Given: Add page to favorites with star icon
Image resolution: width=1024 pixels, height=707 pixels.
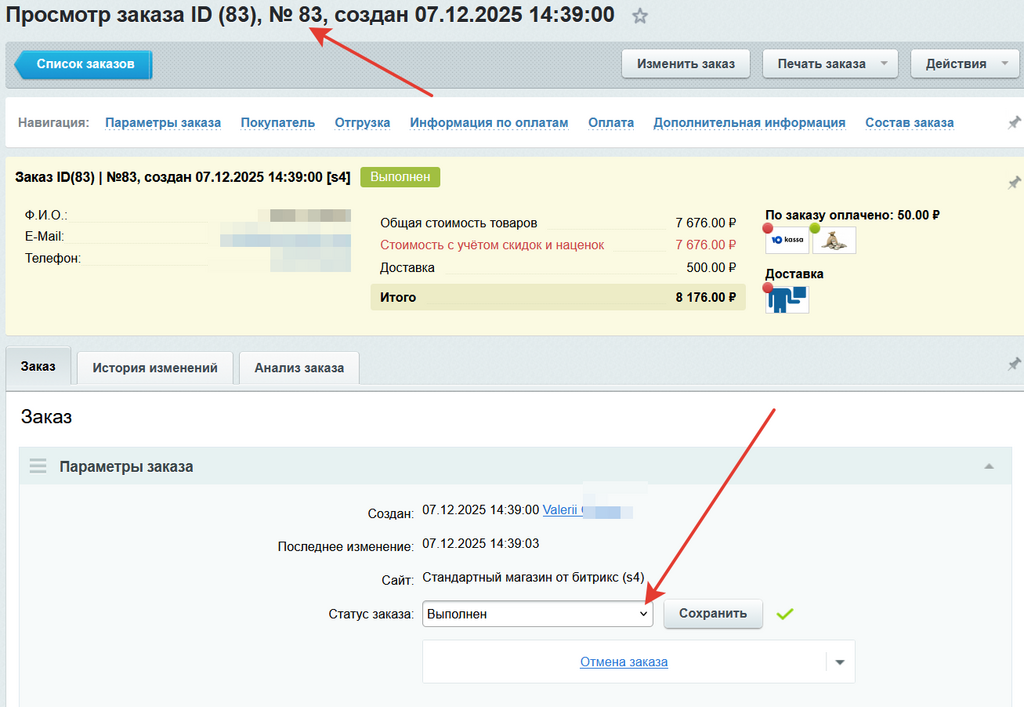Looking at the screenshot, I should click(641, 16).
